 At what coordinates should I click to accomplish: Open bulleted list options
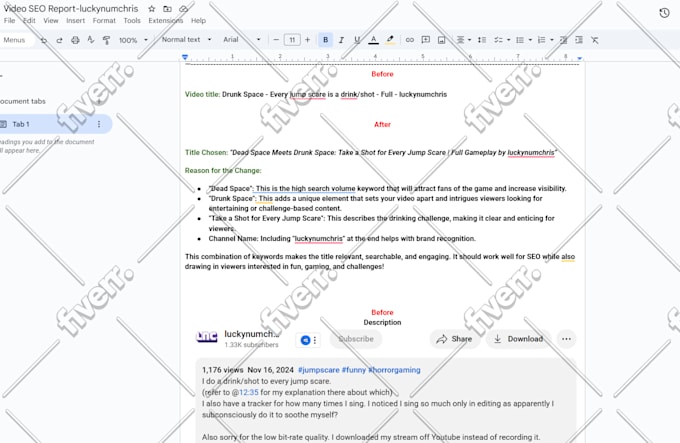tap(523, 40)
